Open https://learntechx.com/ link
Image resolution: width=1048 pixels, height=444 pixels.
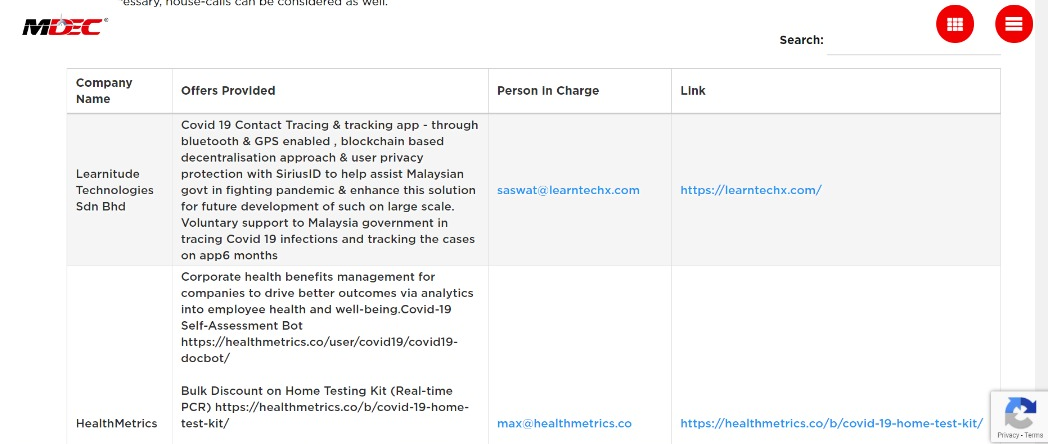pos(751,190)
